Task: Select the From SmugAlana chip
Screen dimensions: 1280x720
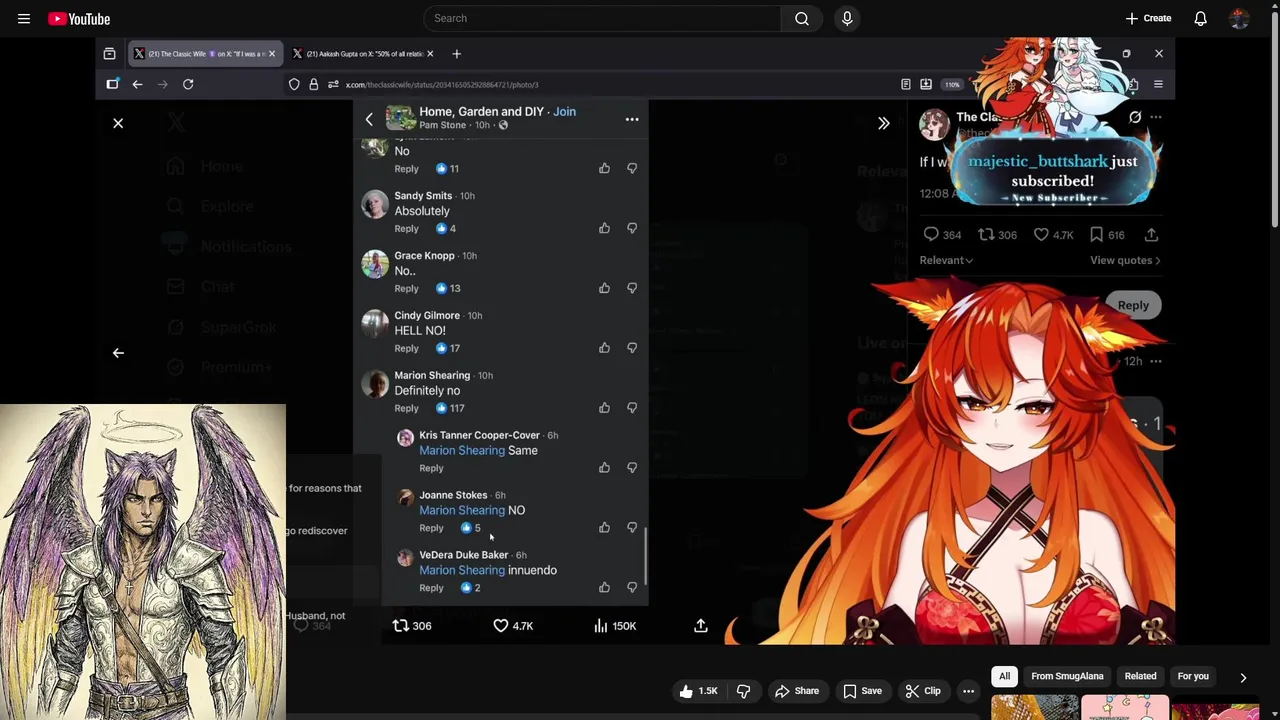Action: coord(1067,676)
